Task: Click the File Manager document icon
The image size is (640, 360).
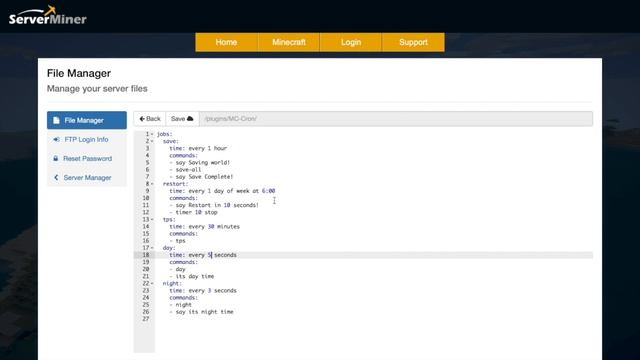Action: point(56,120)
